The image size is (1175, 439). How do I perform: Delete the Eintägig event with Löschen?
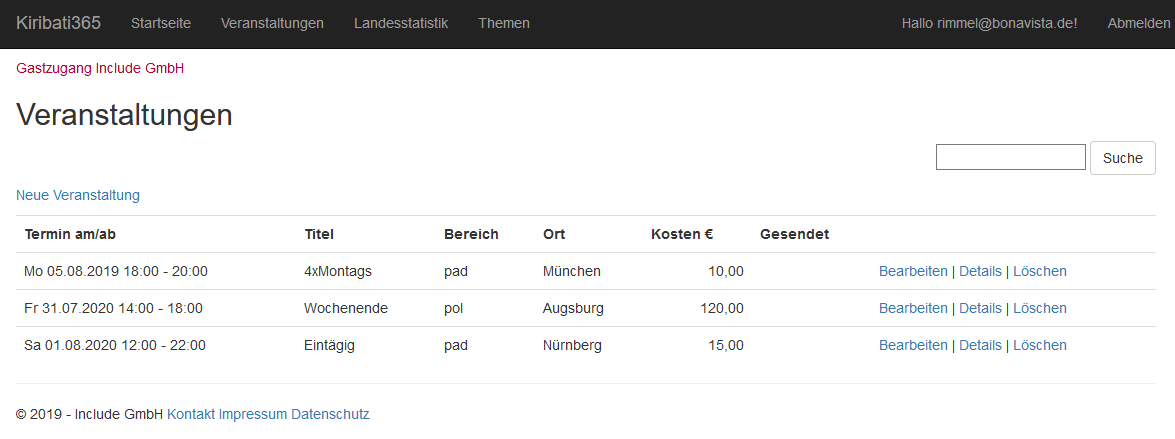click(x=1039, y=345)
